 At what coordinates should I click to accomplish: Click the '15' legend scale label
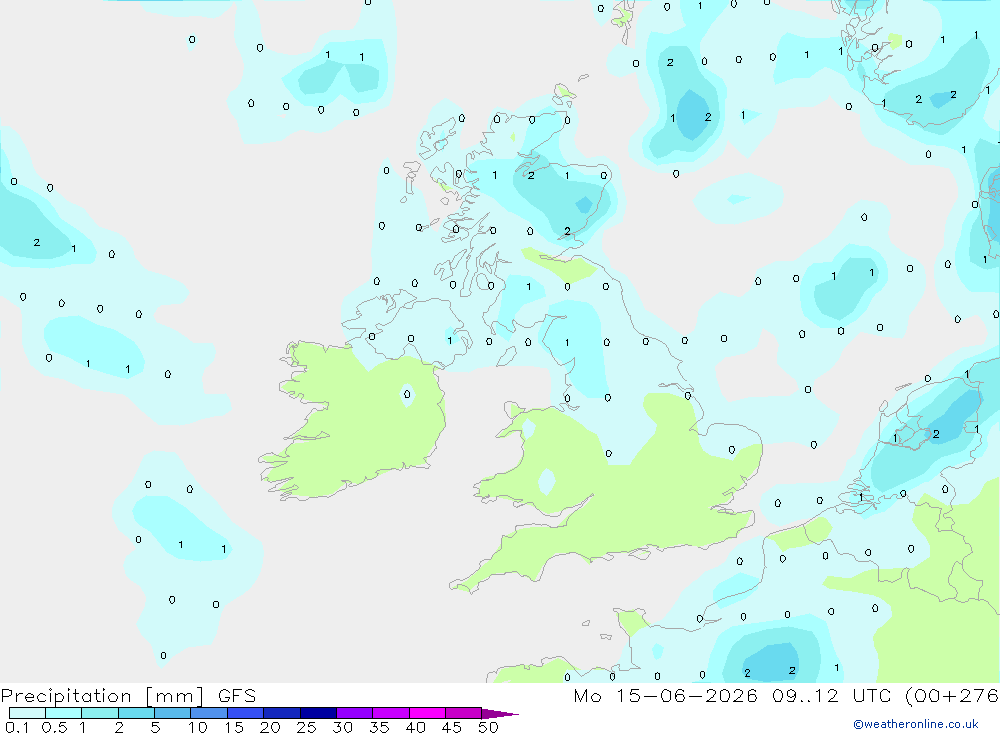point(233,727)
